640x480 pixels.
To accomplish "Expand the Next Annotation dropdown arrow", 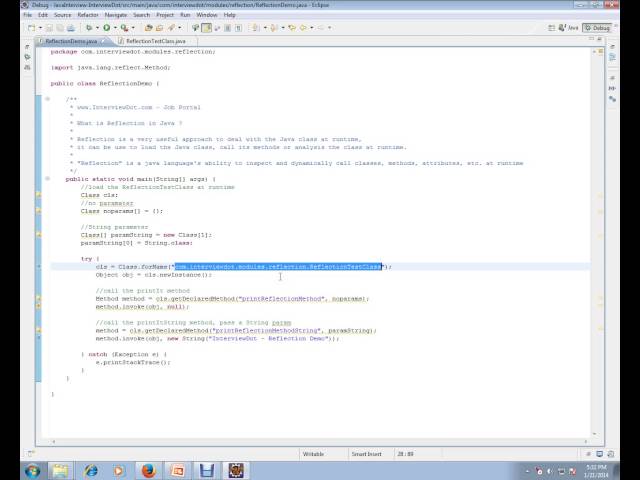I will [x=265, y=28].
